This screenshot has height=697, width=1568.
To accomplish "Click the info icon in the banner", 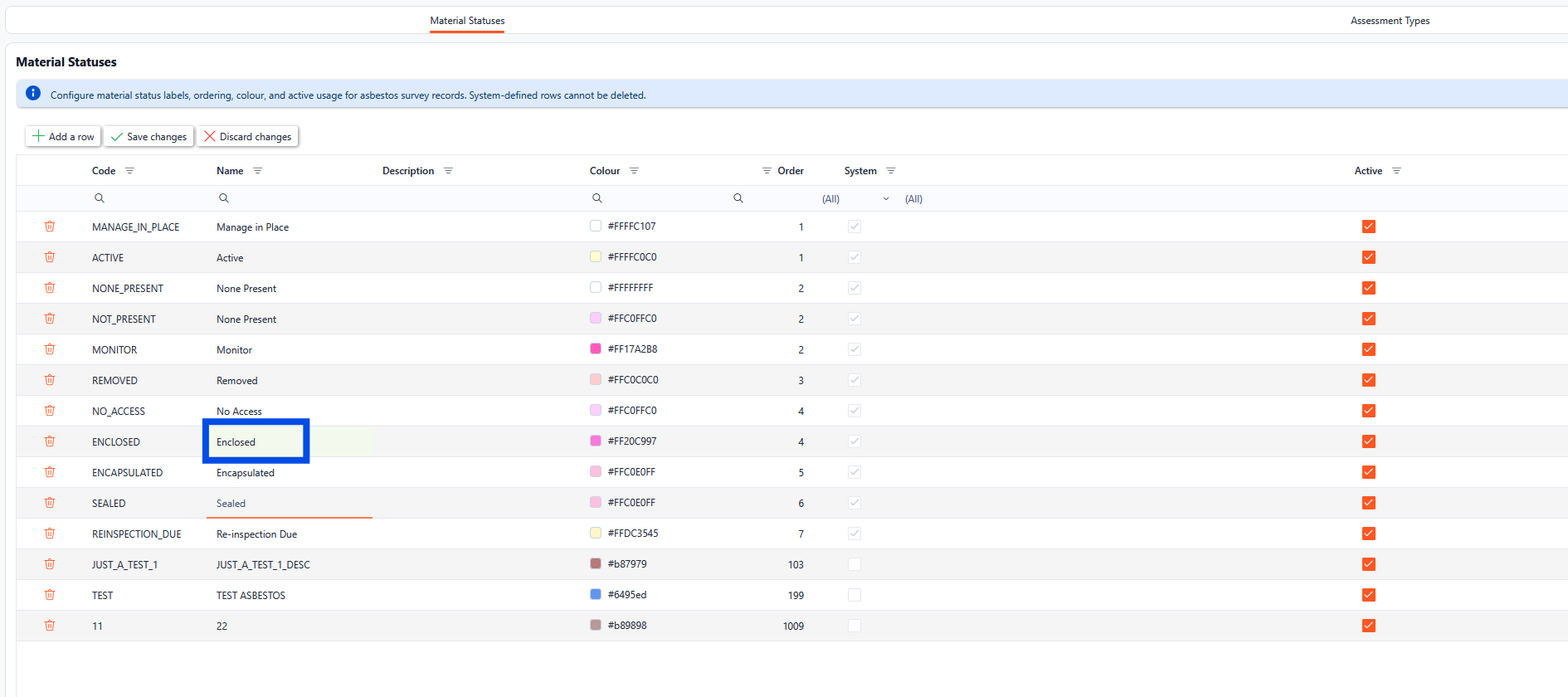I will click(x=33, y=94).
